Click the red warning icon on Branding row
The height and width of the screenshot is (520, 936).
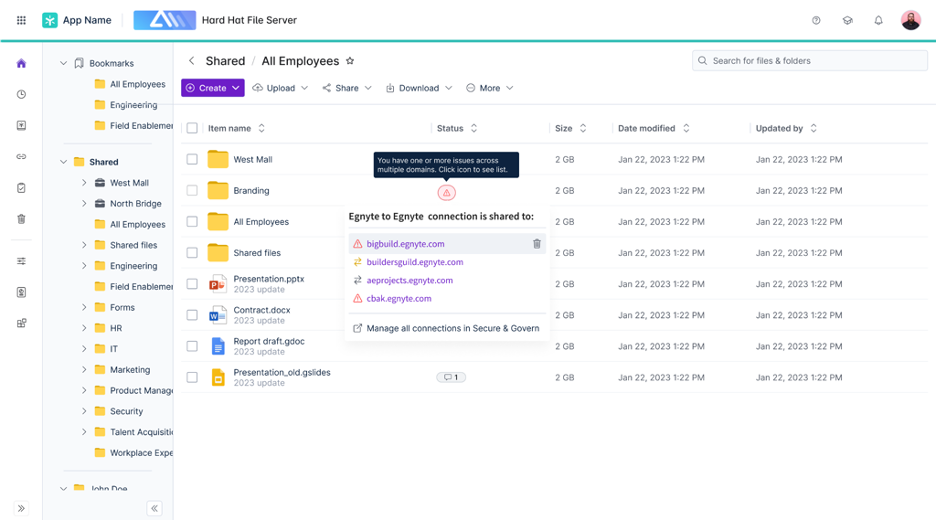[x=447, y=192]
